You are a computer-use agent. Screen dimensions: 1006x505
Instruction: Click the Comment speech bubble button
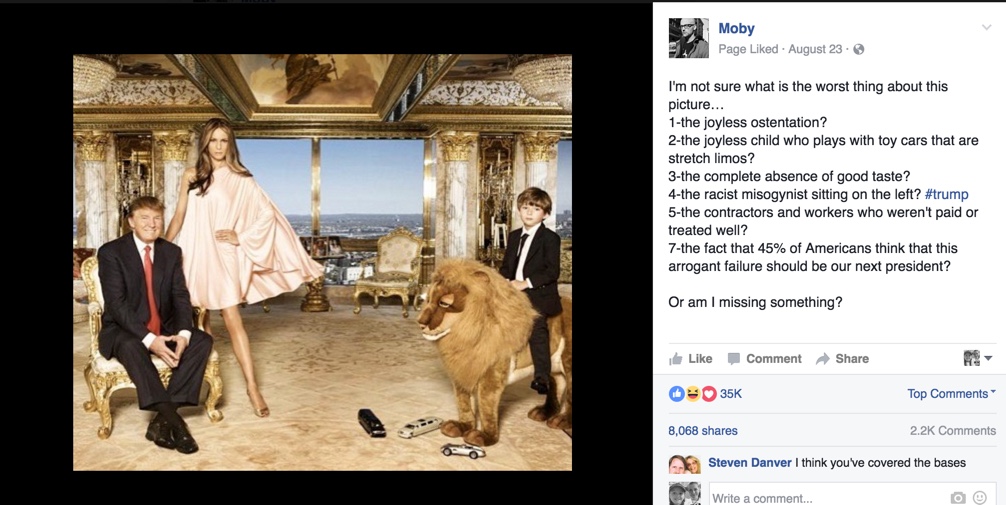(764, 359)
